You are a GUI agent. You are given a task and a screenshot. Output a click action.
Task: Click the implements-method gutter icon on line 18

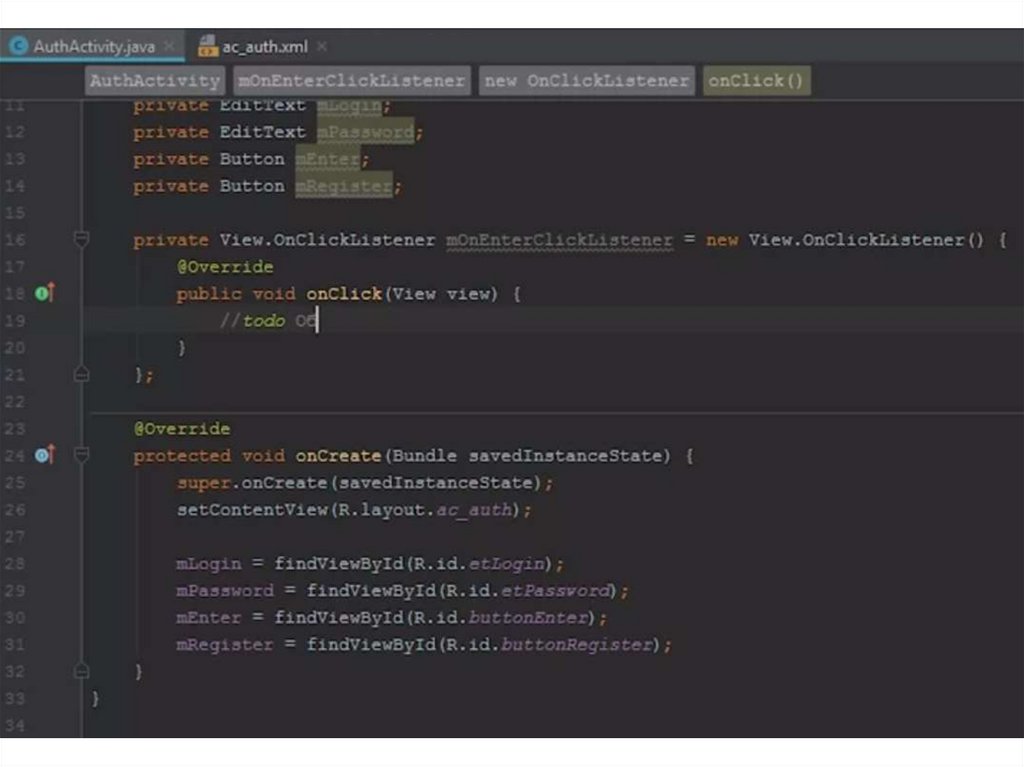click(44, 293)
